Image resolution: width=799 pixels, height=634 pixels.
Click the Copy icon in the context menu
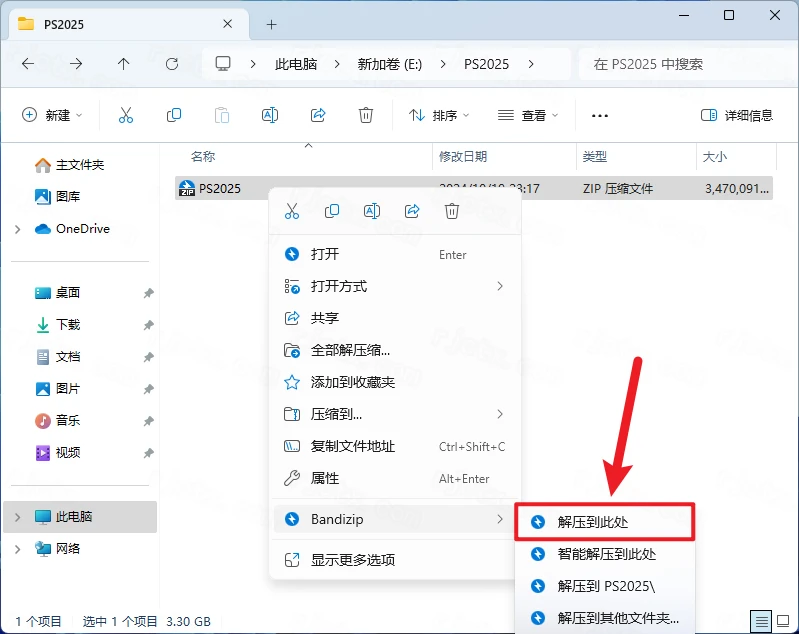pos(332,211)
